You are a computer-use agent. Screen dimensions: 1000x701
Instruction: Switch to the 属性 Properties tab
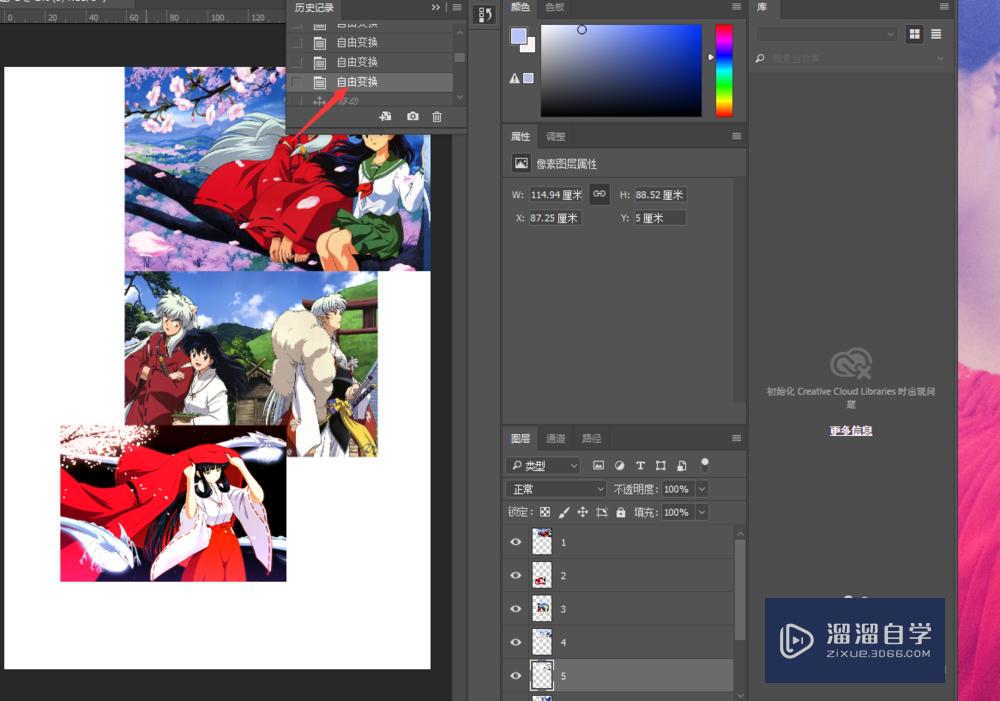pyautogui.click(x=520, y=136)
